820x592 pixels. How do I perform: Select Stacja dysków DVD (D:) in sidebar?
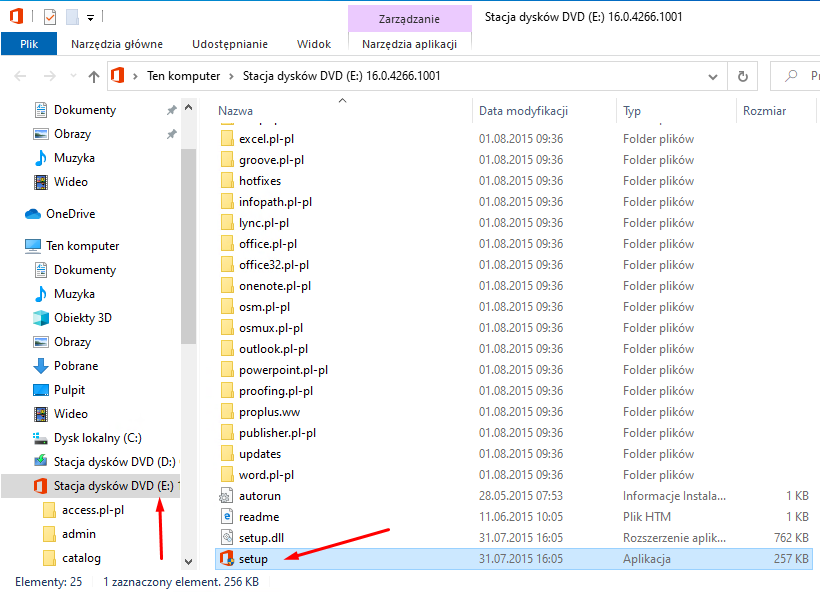[x=115, y=462]
